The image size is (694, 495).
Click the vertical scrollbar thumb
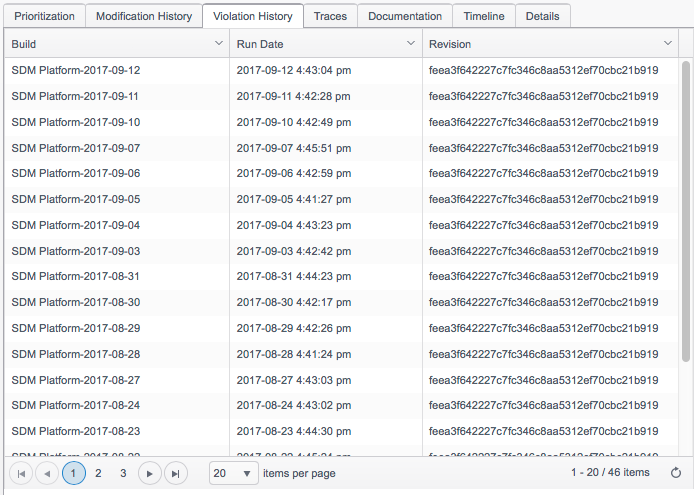coord(686,212)
